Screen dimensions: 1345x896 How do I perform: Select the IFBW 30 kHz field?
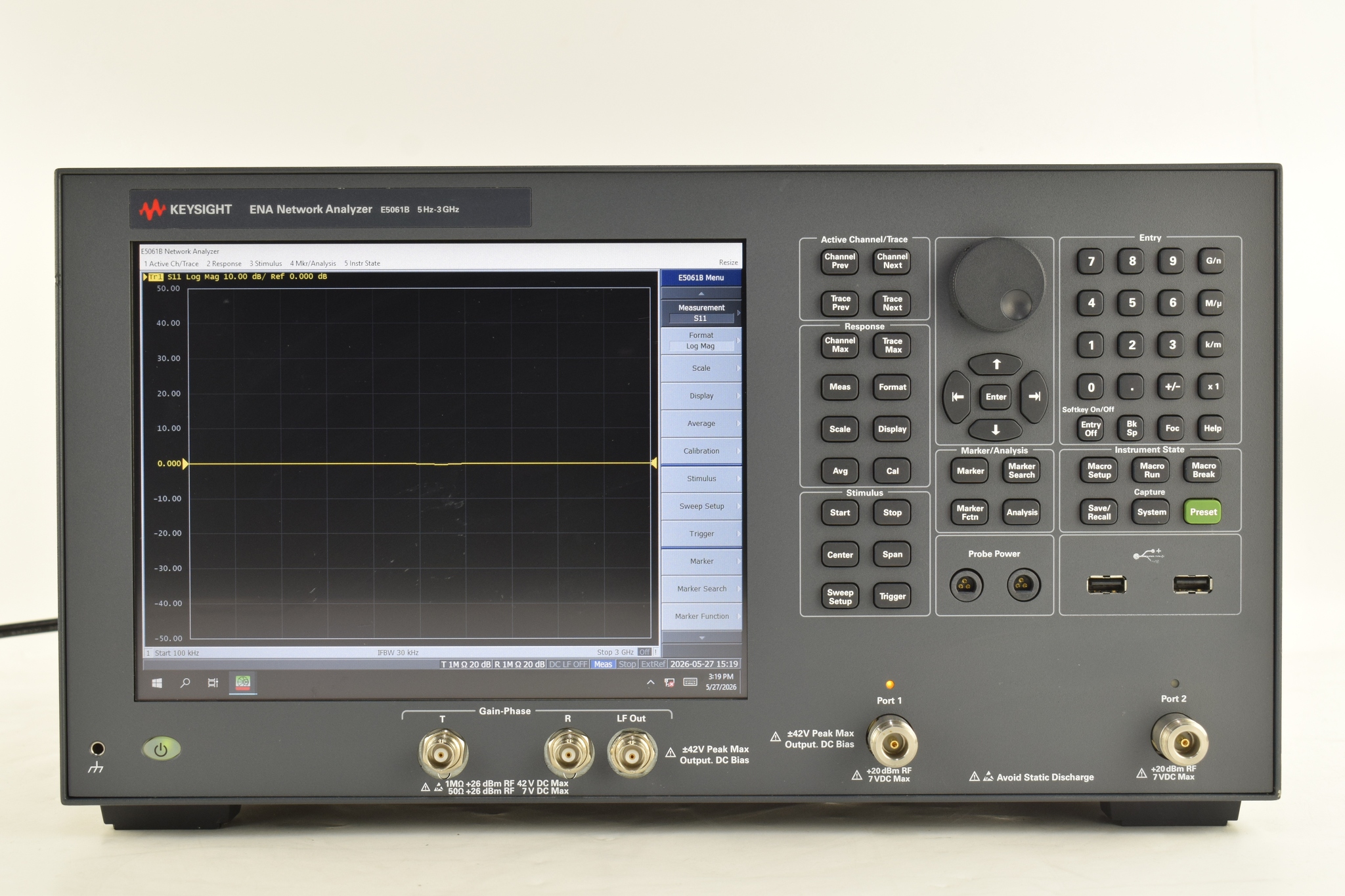coord(398,652)
